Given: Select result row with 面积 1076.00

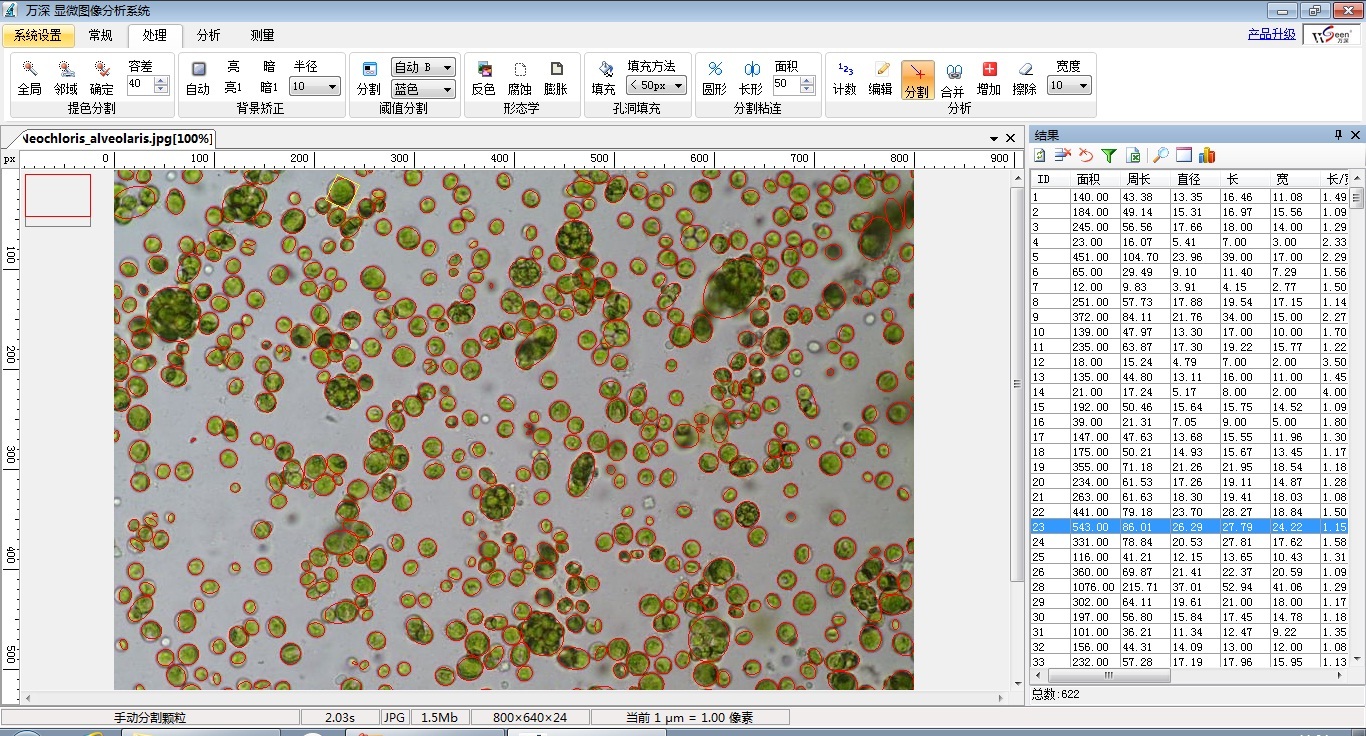Looking at the screenshot, I should click(1189, 587).
